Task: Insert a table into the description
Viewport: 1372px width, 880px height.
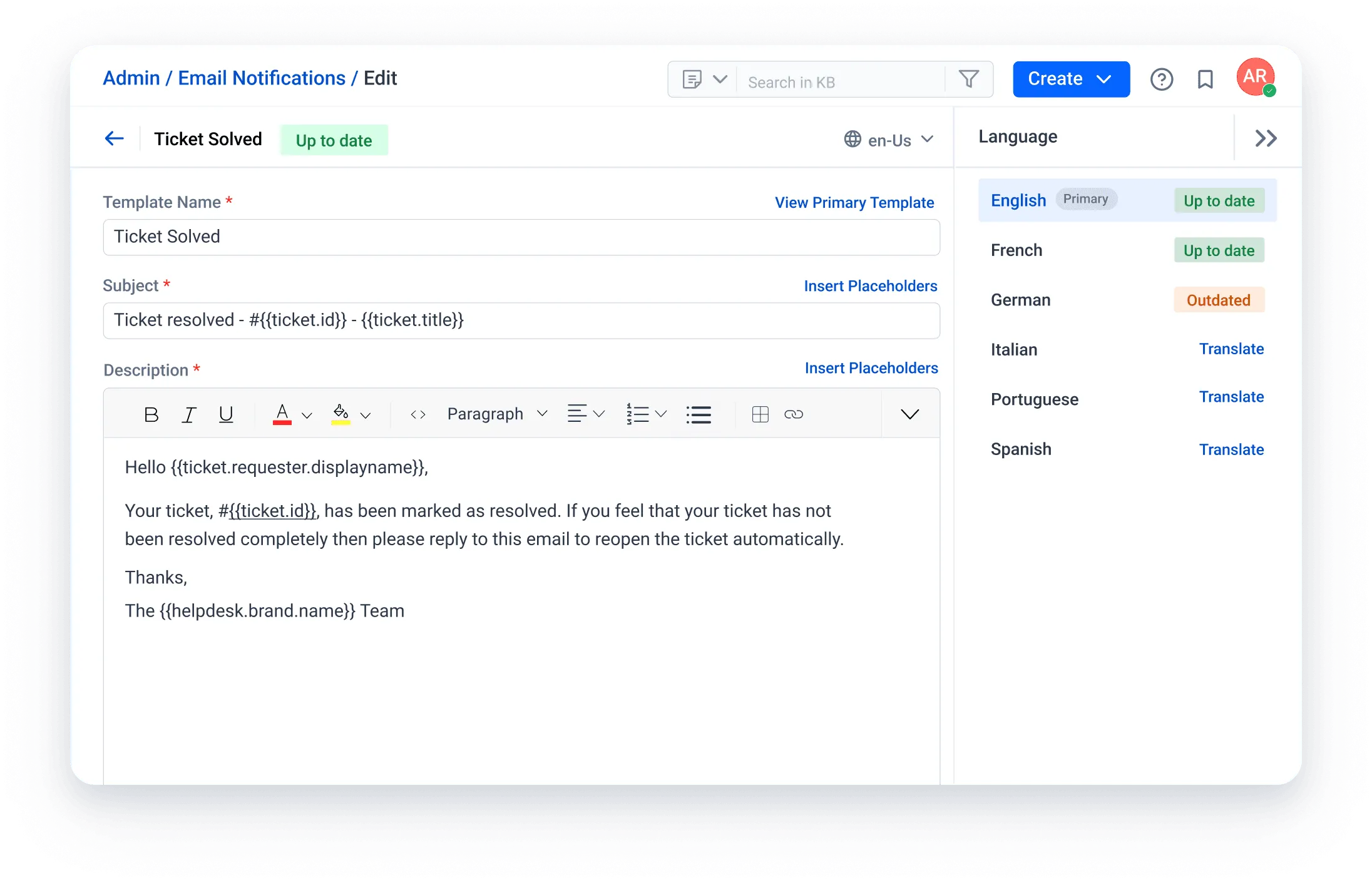Action: click(760, 414)
